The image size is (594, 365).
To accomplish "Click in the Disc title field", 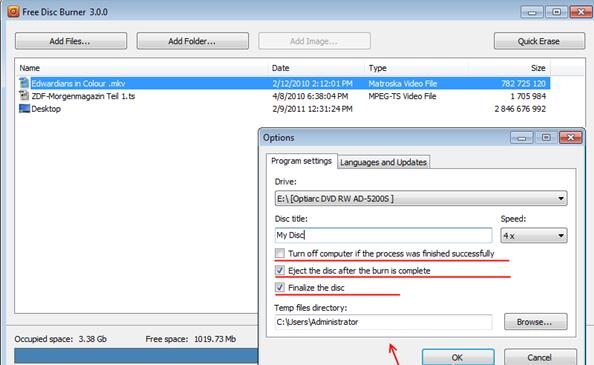I will pos(383,235).
